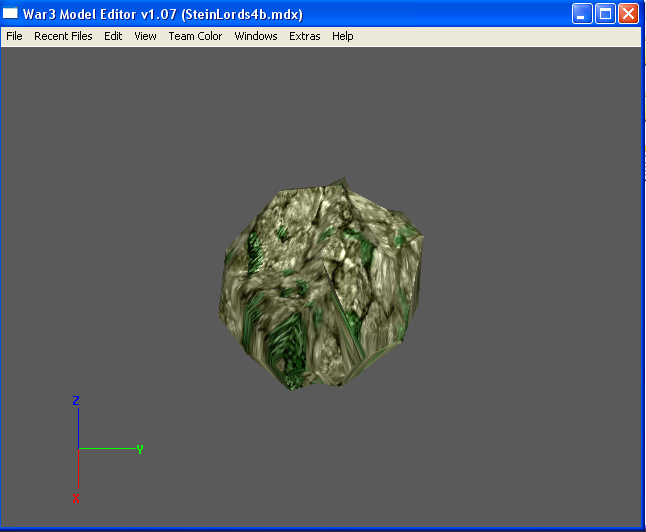Open the Help menu

(x=343, y=36)
